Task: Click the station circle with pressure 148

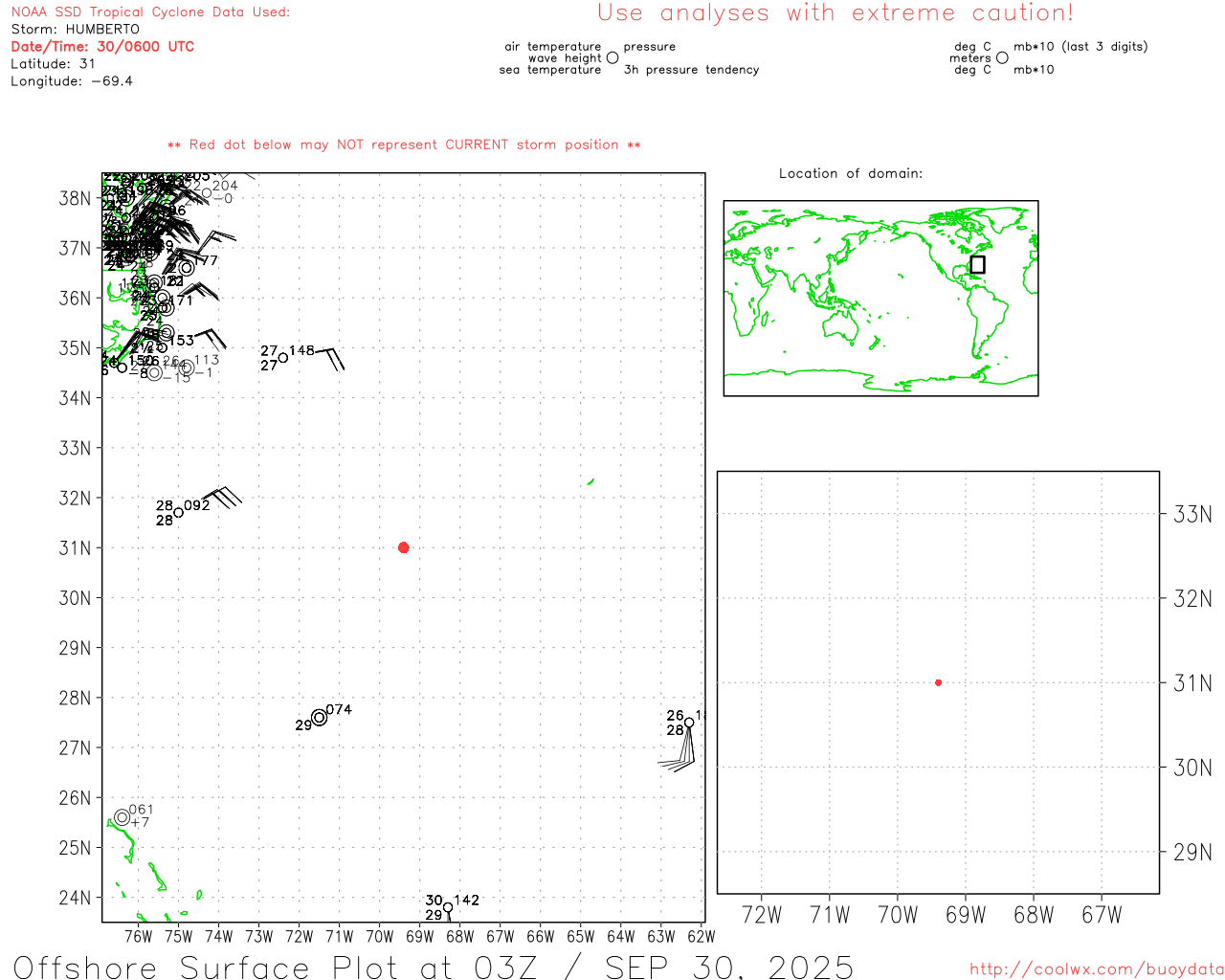Action: (283, 358)
